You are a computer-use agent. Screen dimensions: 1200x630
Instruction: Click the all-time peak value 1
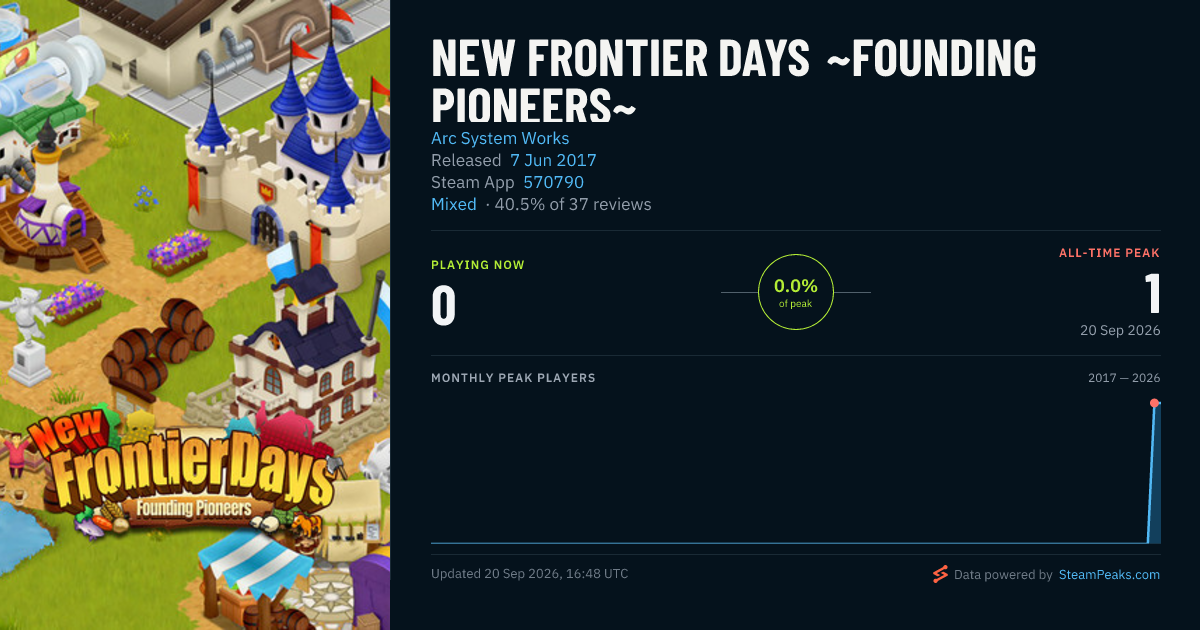point(1152,293)
